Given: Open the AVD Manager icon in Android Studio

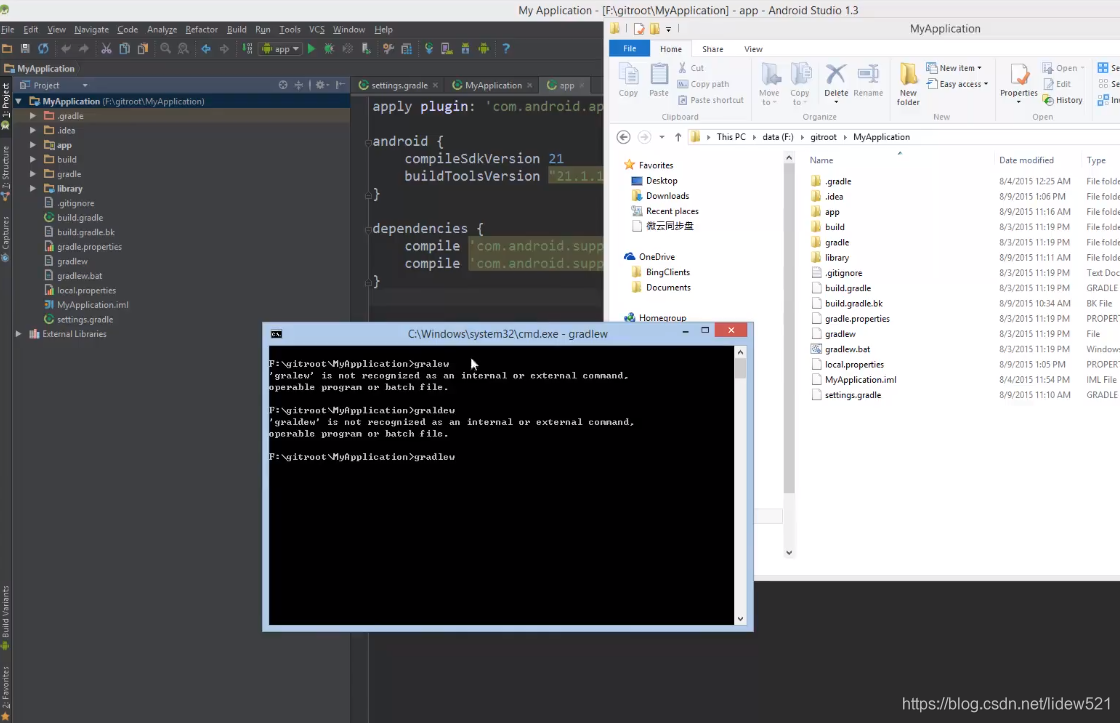Looking at the screenshot, I should coord(446,49).
